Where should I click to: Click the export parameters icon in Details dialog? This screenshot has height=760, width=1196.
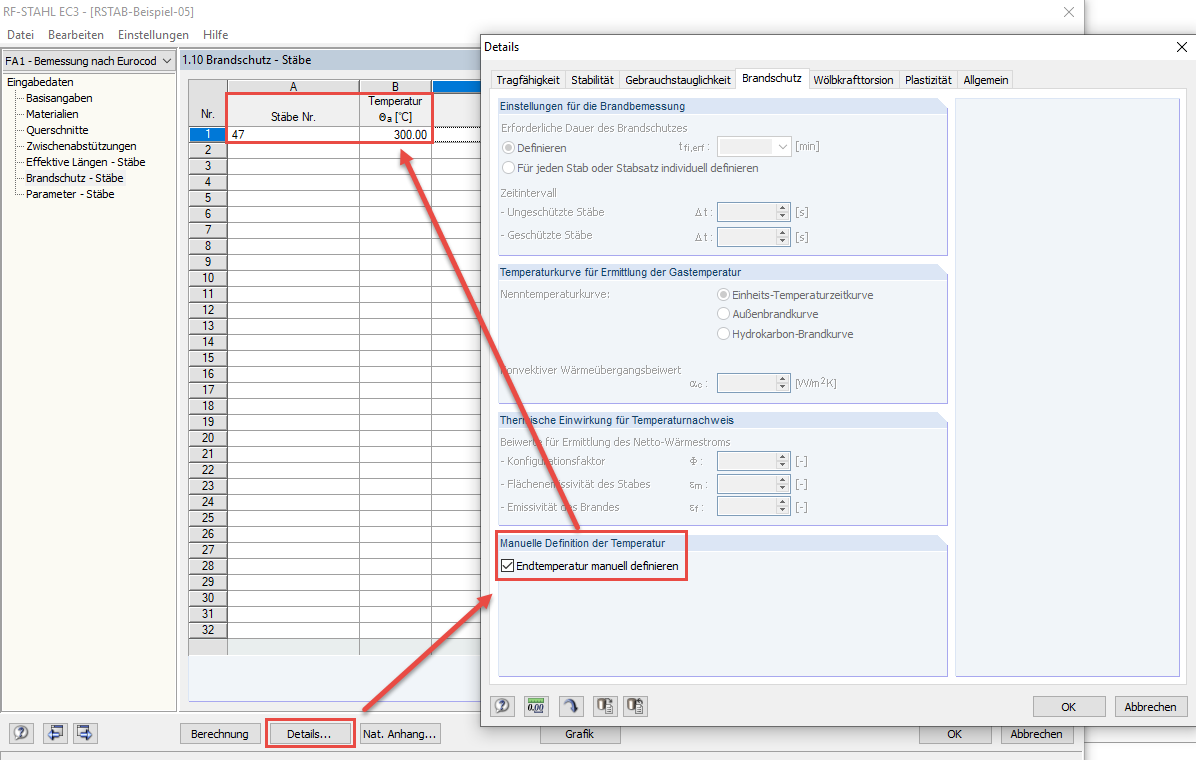pyautogui.click(x=604, y=706)
